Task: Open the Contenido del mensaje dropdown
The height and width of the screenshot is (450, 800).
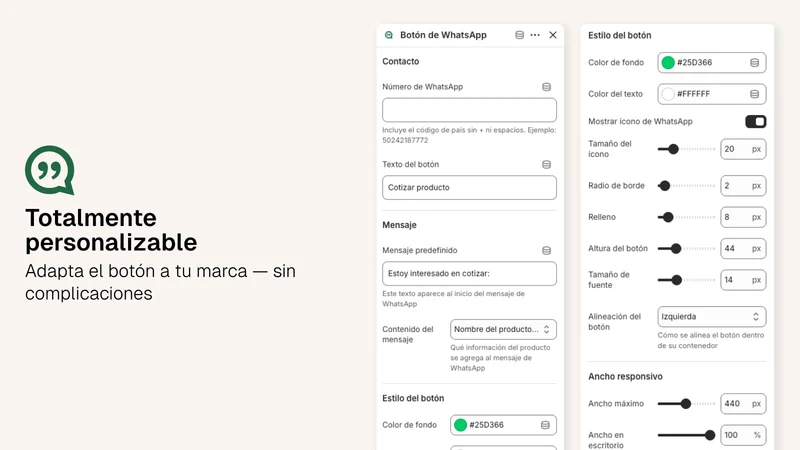Action: [503, 330]
